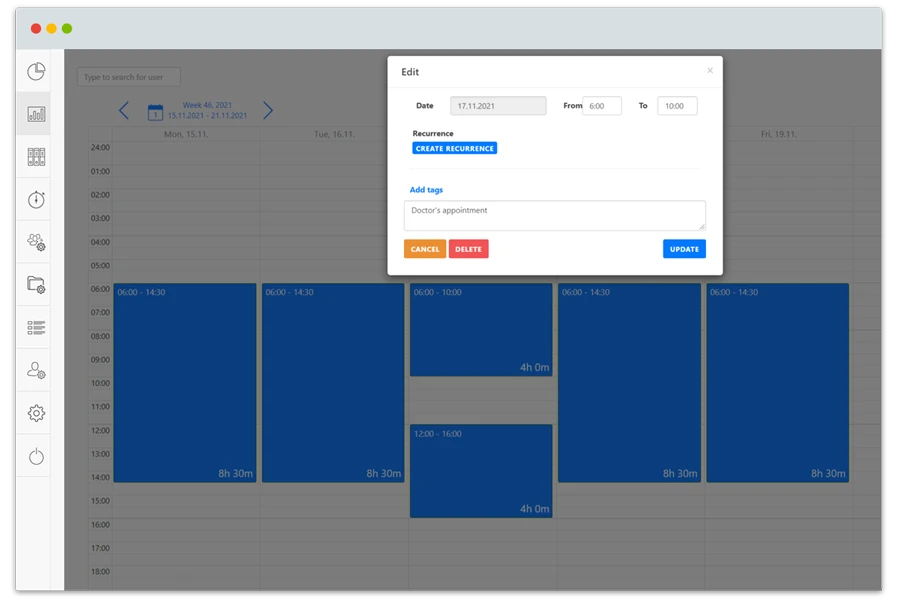Image resolution: width=900 pixels, height=600 pixels.
Task: Click the To time field
Action: pos(677,106)
